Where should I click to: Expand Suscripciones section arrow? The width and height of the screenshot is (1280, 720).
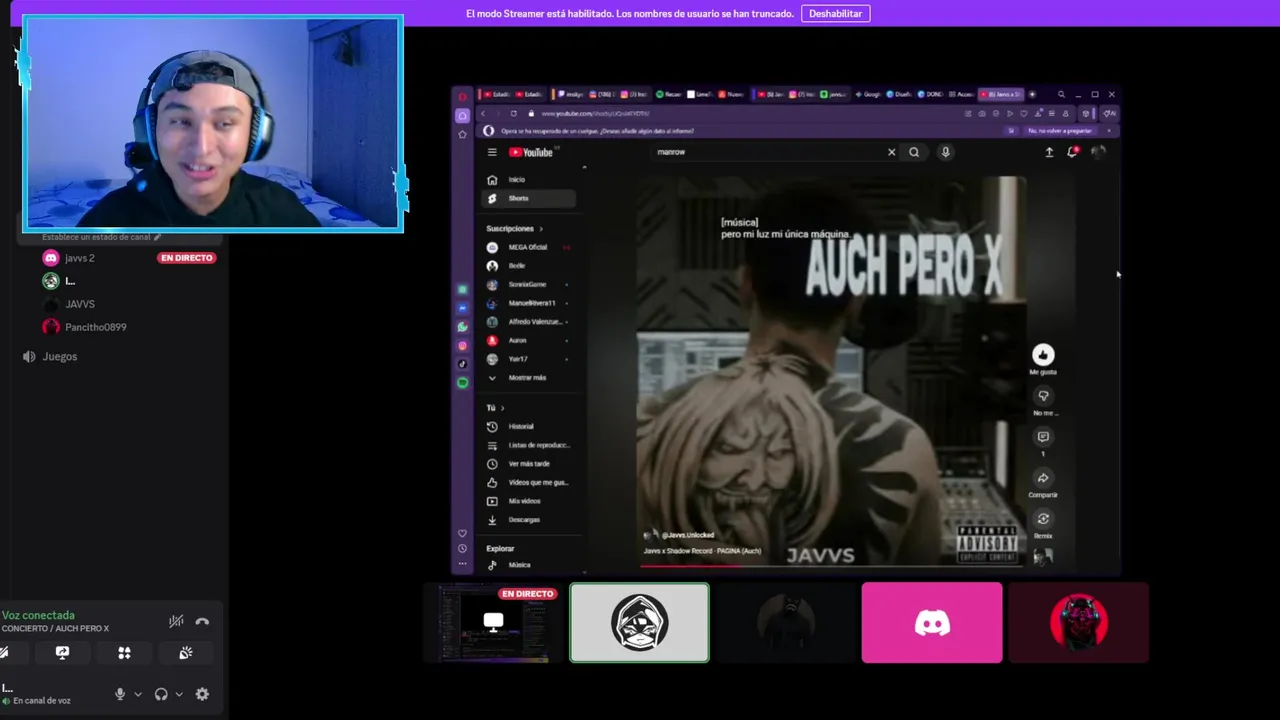coord(541,229)
